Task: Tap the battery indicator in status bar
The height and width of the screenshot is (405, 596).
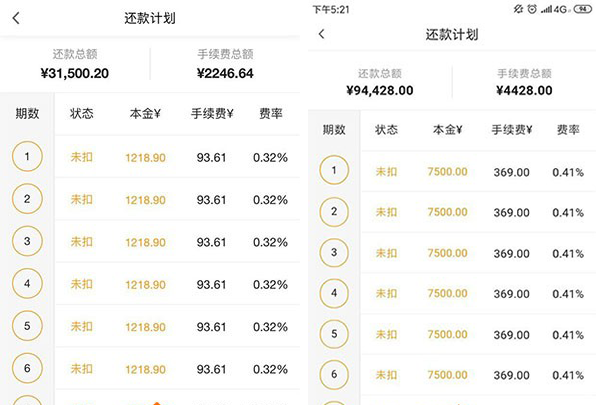Action: click(x=583, y=9)
